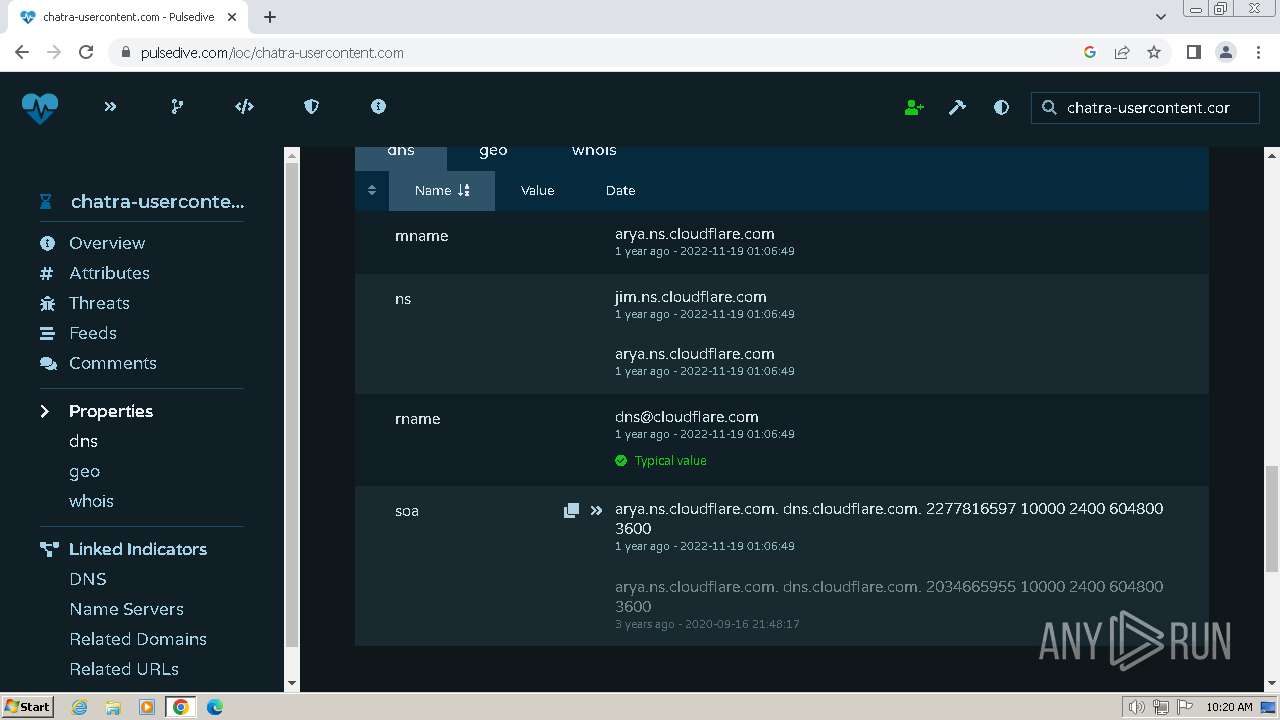Image resolution: width=1280 pixels, height=720 pixels.
Task: Copy the soa value with copy icon
Action: pos(571,510)
